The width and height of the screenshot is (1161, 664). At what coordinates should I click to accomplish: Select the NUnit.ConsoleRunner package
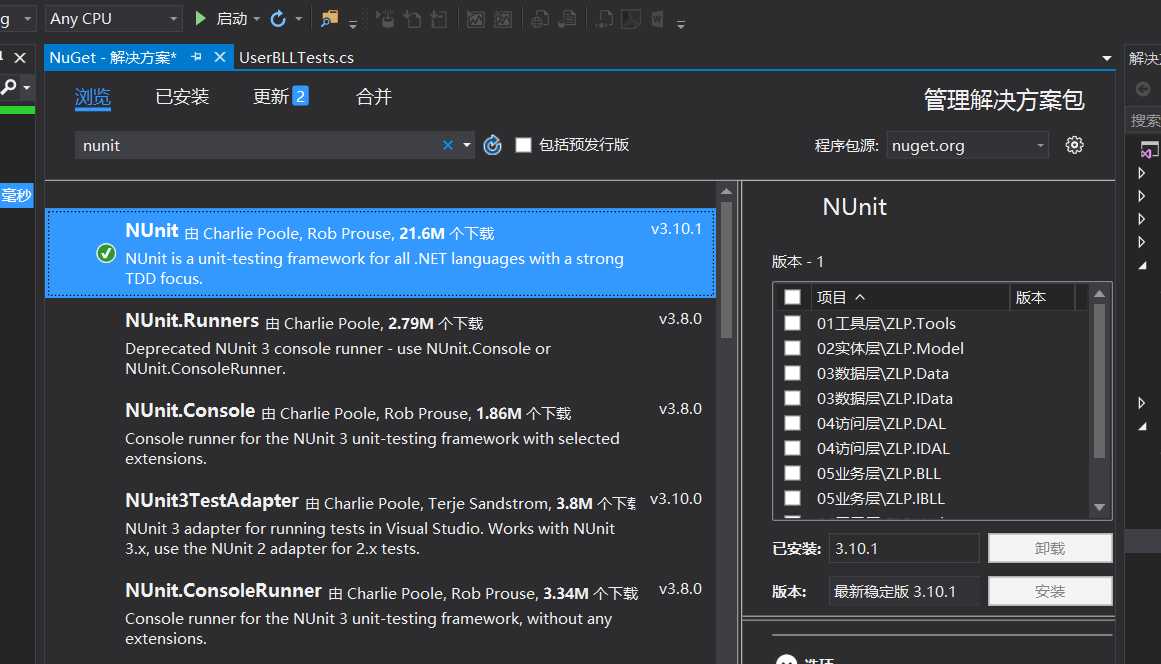click(381, 613)
